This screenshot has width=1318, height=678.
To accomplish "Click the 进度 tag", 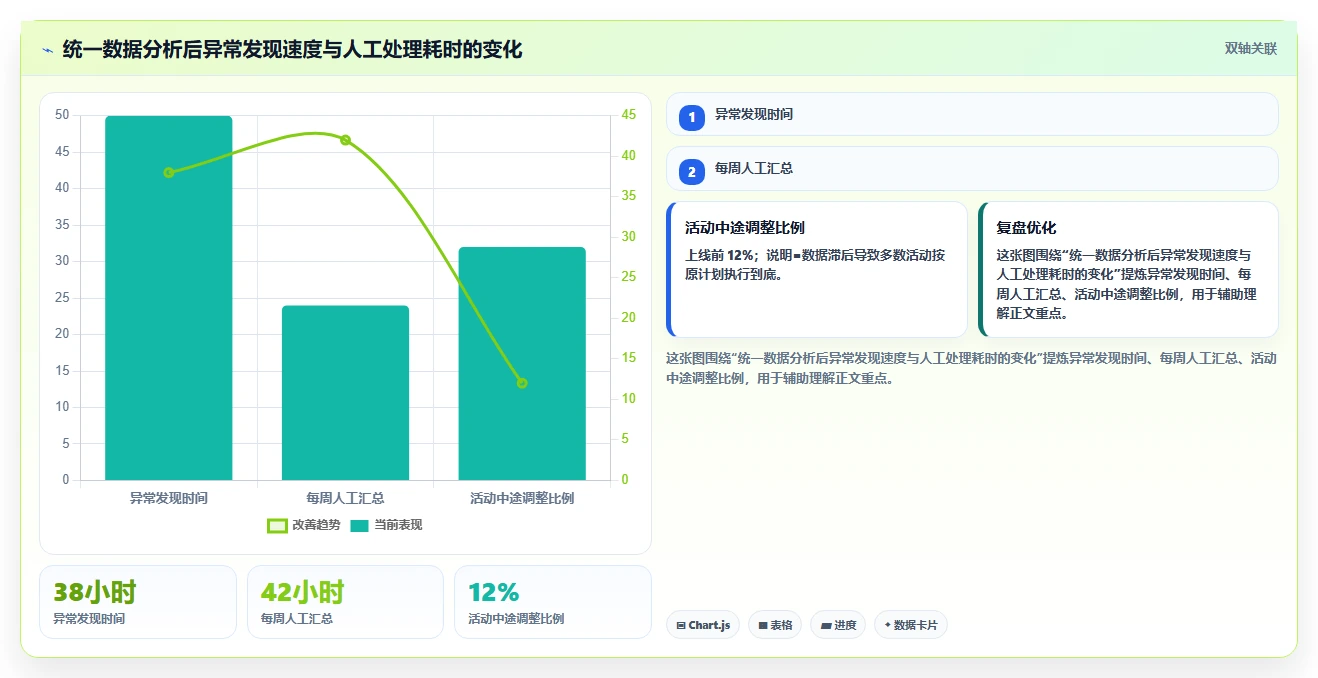I will (838, 625).
